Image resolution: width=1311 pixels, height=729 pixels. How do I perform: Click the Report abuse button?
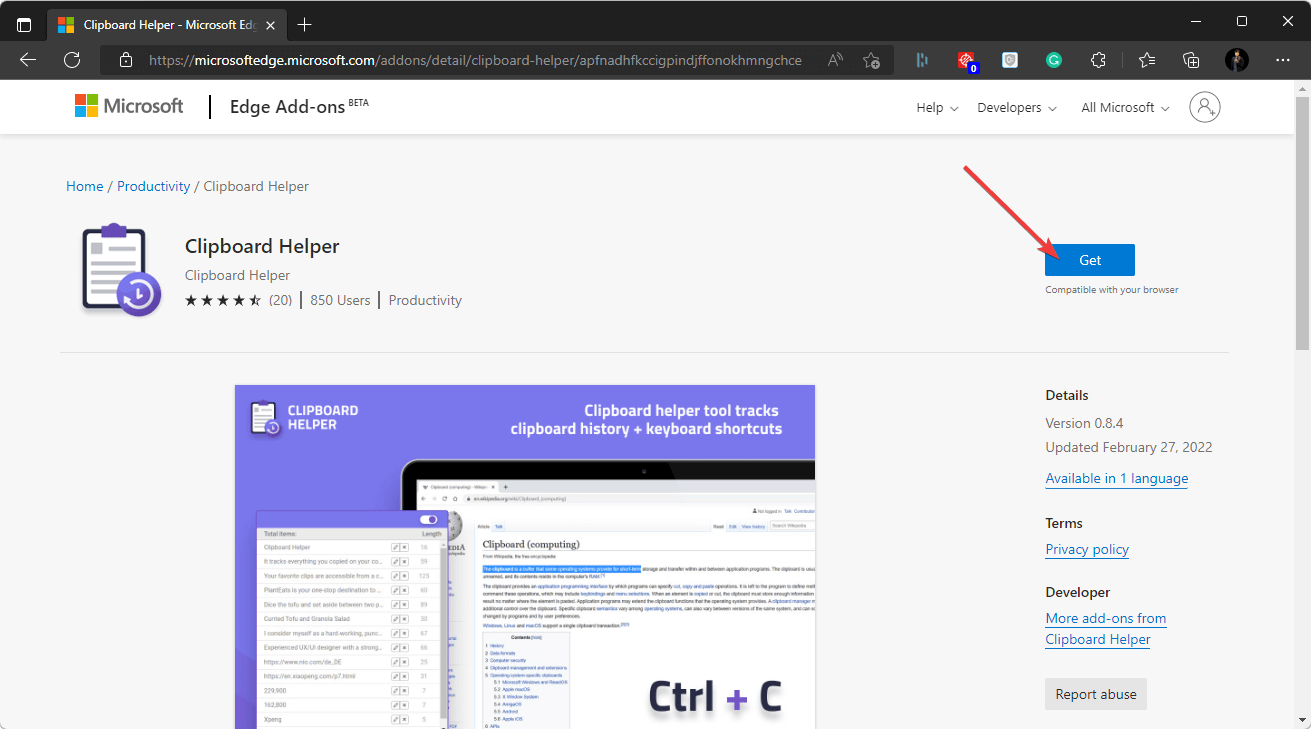(x=1096, y=694)
